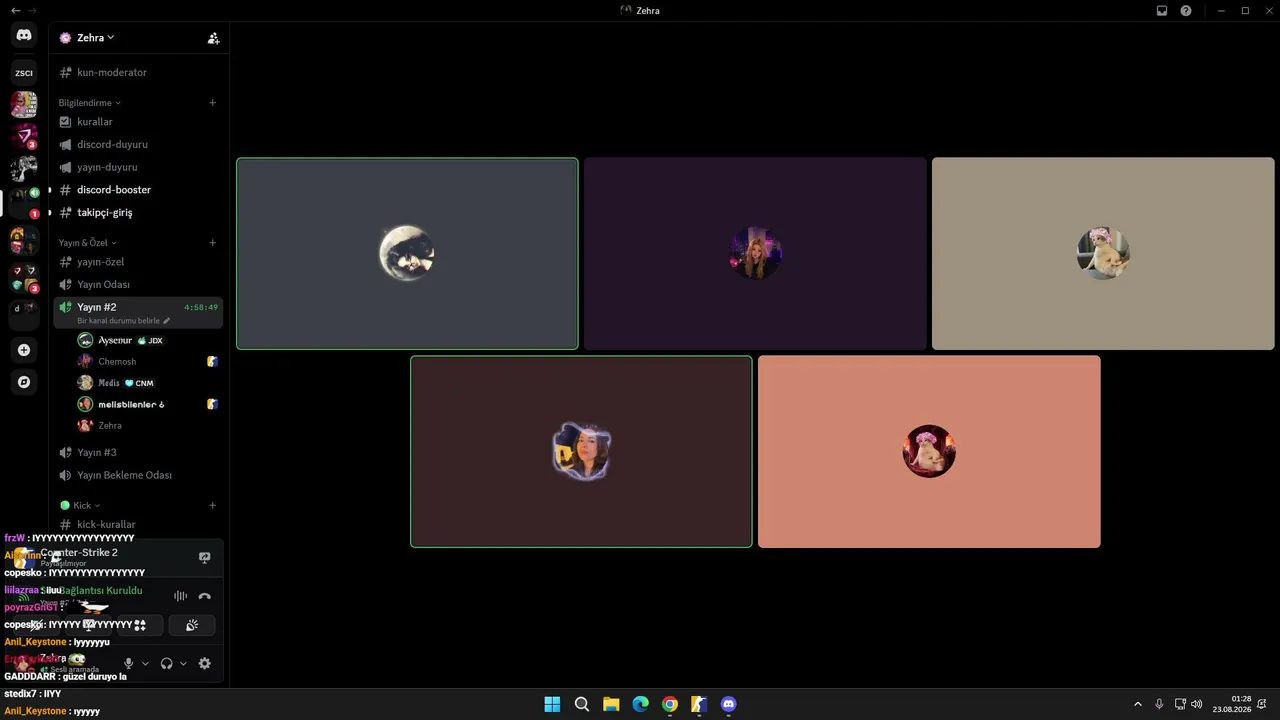Collapse the Bilgilendirme category

[89, 103]
